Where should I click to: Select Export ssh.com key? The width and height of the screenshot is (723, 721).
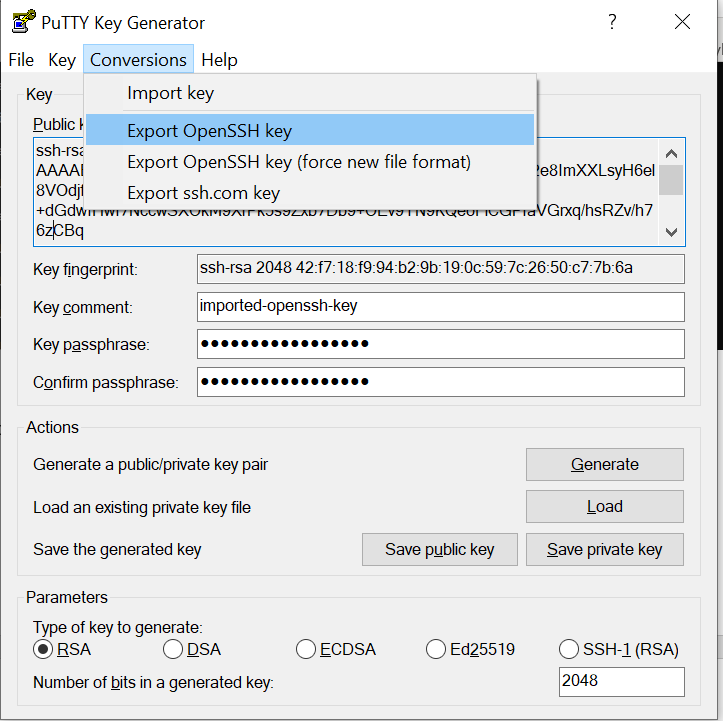coord(310,193)
